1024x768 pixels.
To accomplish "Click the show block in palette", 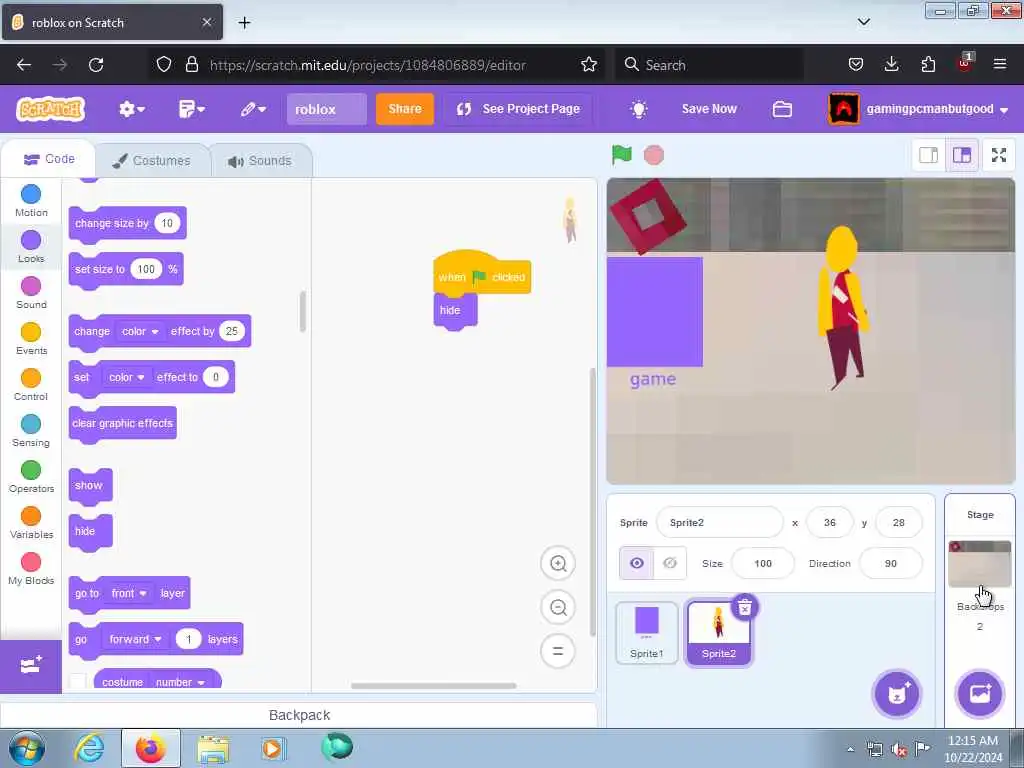I will [90, 486].
